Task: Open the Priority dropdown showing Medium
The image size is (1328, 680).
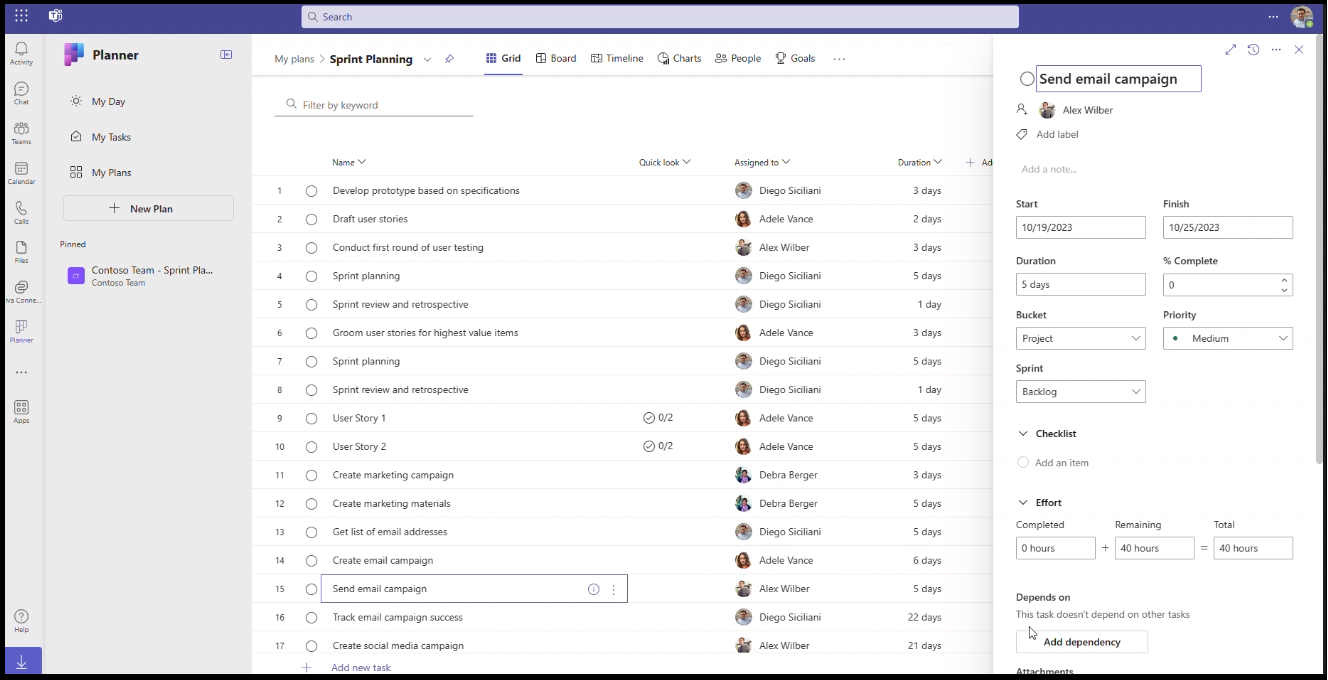Action: pos(1227,339)
